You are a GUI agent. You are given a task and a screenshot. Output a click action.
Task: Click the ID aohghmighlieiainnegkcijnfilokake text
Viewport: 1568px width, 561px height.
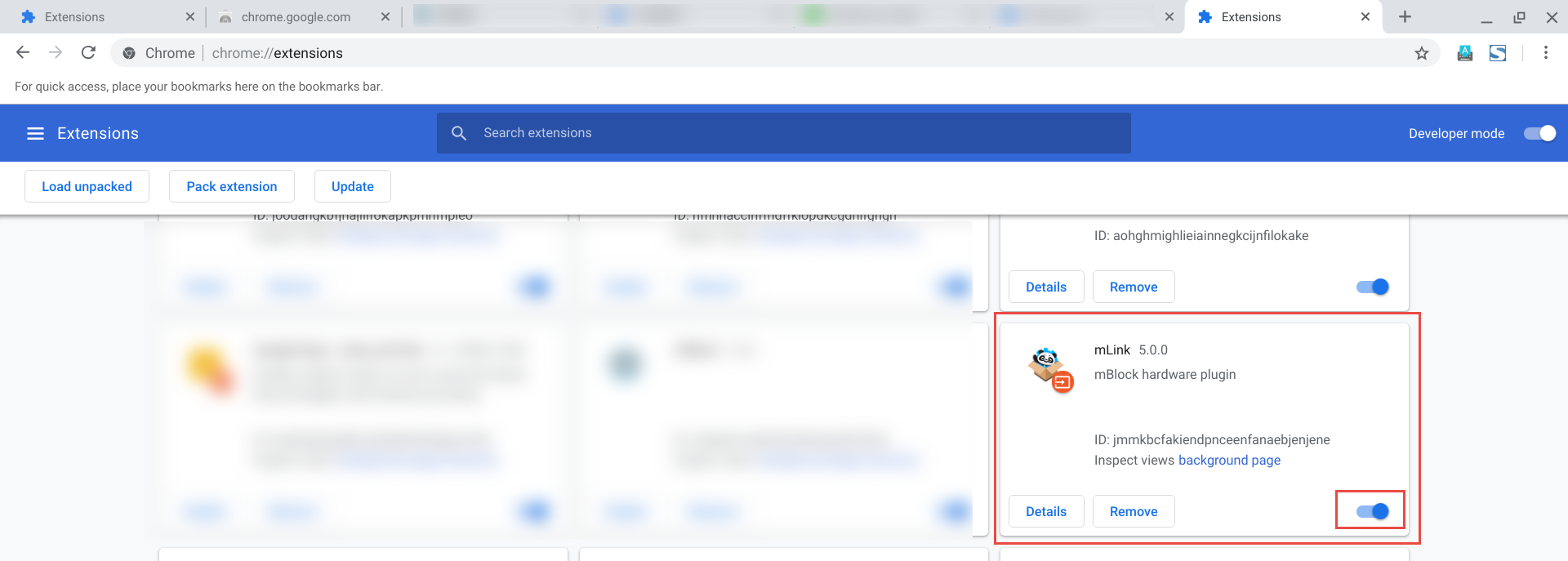[x=1201, y=235]
